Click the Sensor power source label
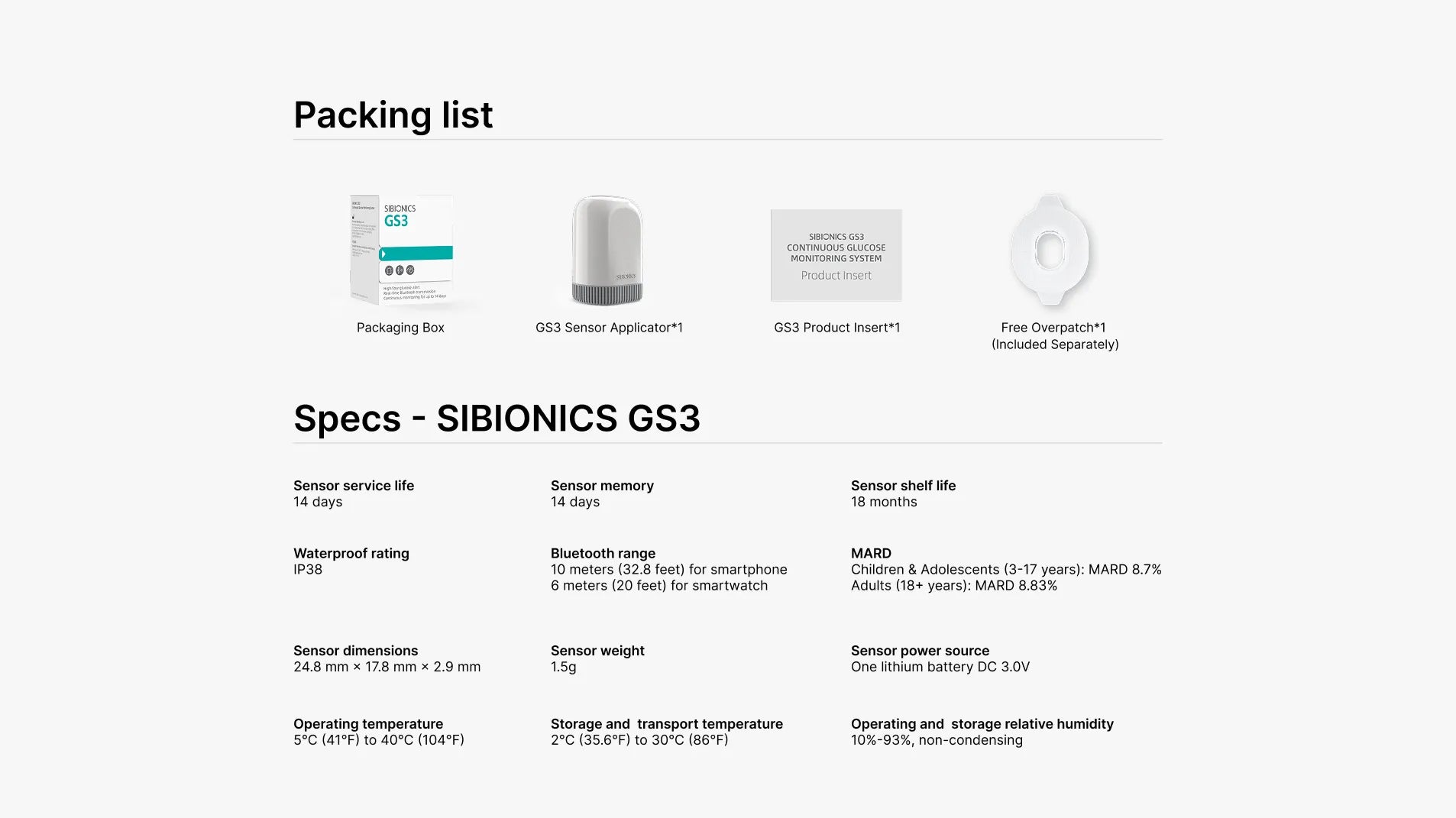This screenshot has width=1456, height=818. click(920, 651)
